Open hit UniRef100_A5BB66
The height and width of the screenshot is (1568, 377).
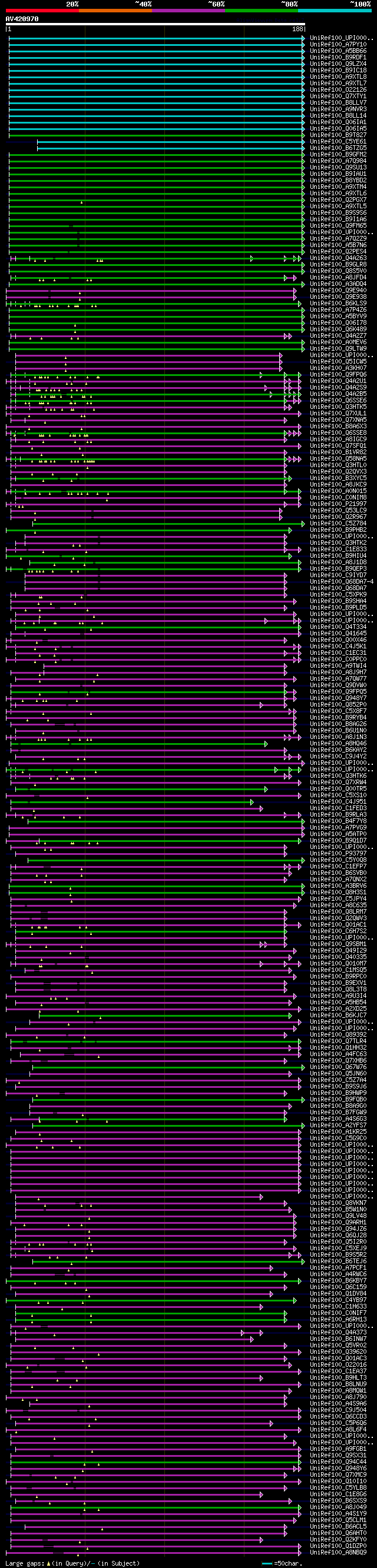pos(338,51)
